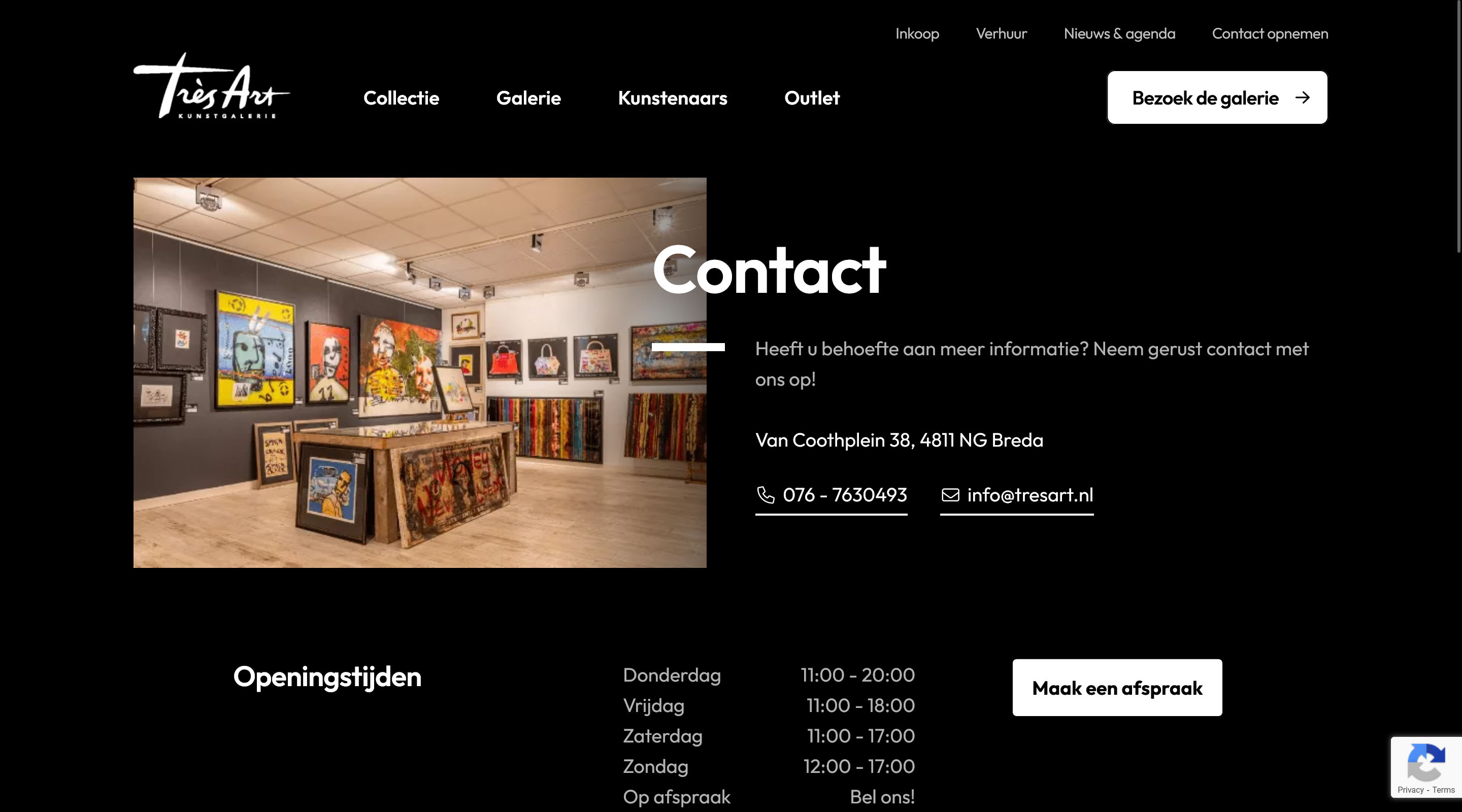Click the Maak een afspraak button
Viewport: 1462px width, 812px height.
tap(1117, 688)
